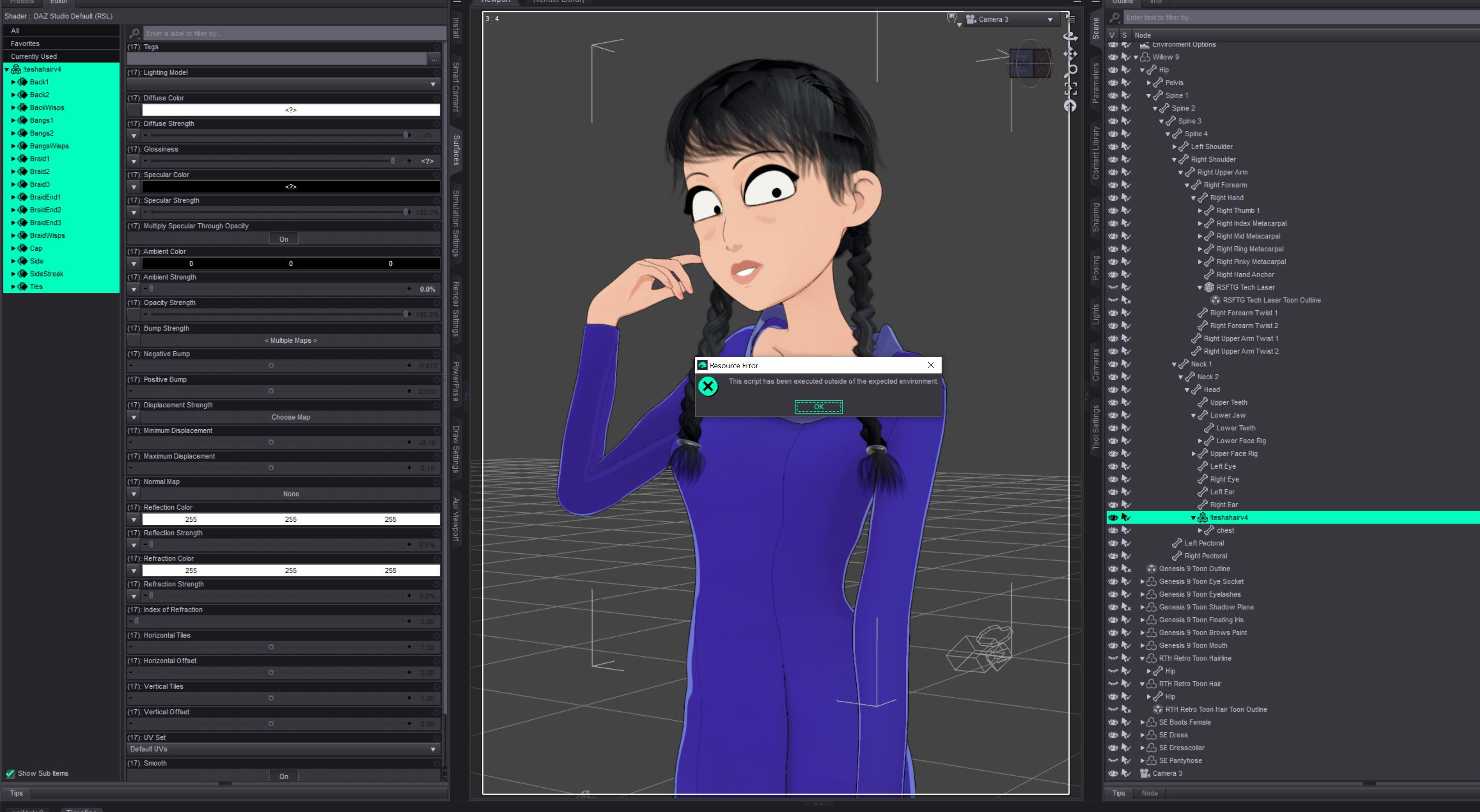Click the pan view arrows icon
This screenshot has width=1480, height=812.
1070,54
